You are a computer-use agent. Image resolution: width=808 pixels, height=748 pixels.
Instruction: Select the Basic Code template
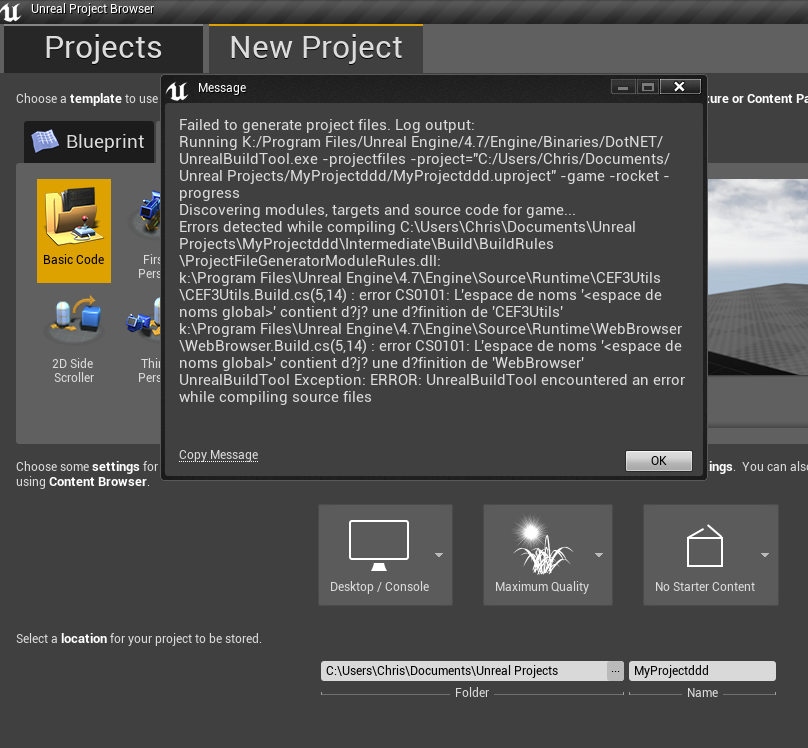(74, 231)
